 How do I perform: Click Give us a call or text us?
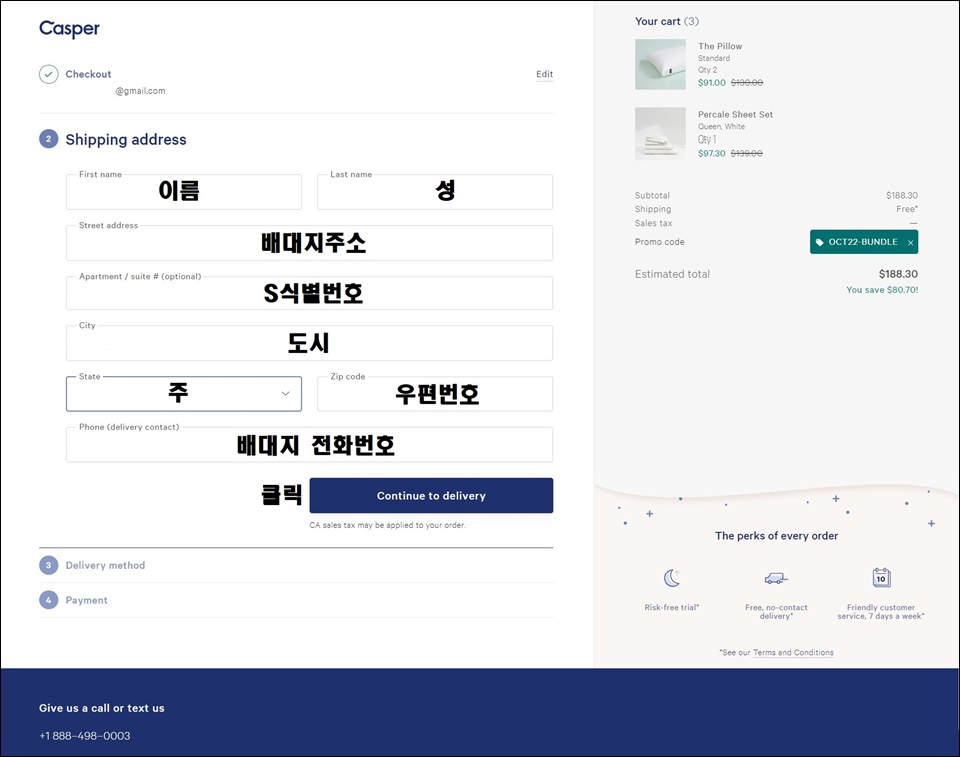coord(102,708)
